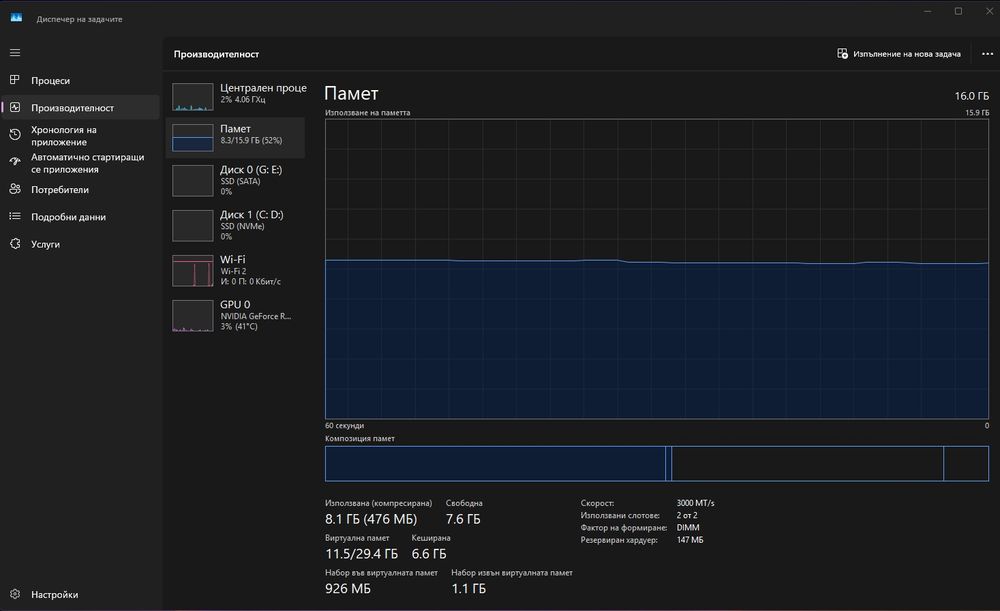Click the 147 МБ hardware reserved value

point(690,540)
